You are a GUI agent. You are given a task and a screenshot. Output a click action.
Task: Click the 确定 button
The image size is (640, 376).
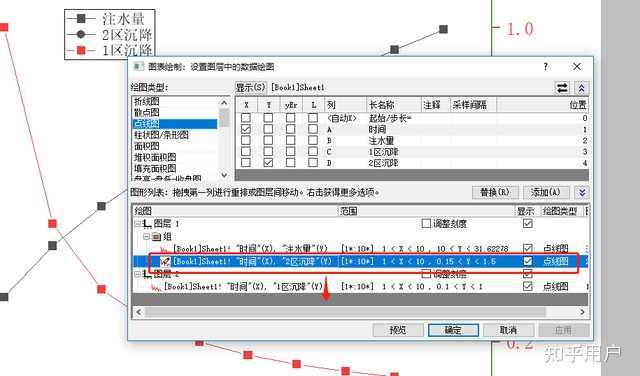coord(453,330)
